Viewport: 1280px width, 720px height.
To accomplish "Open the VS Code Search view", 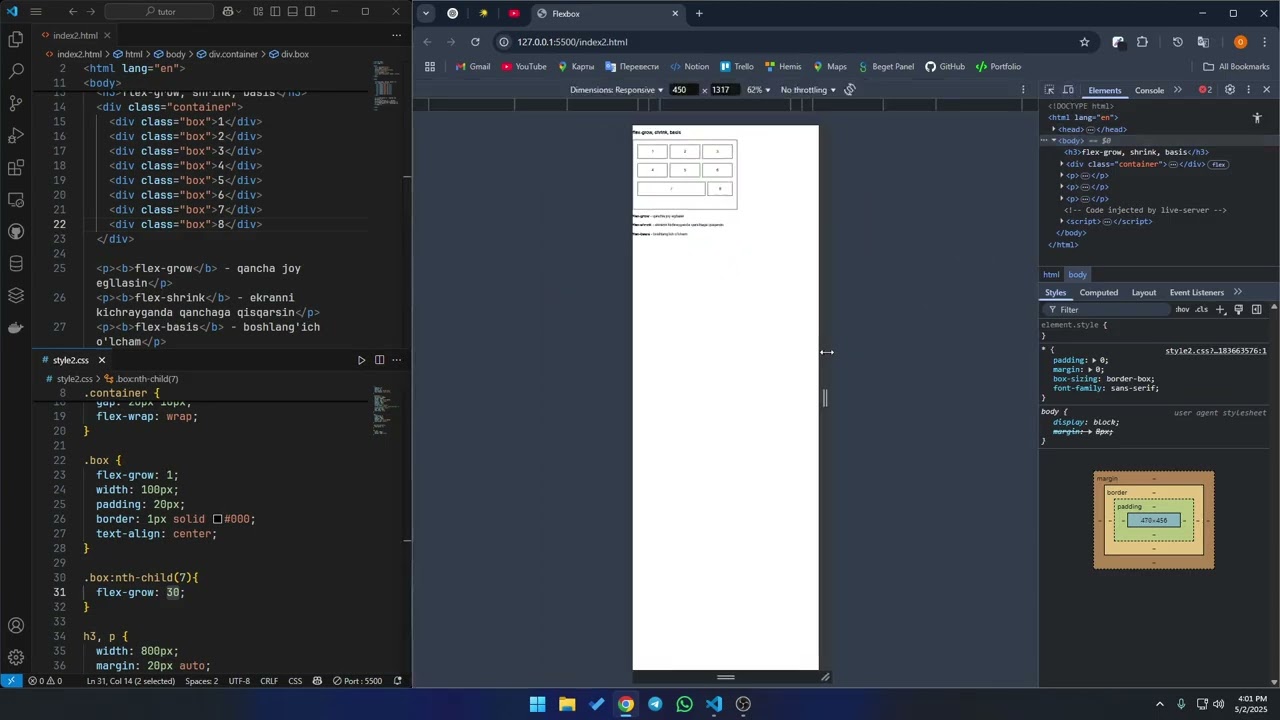I will click(16, 71).
